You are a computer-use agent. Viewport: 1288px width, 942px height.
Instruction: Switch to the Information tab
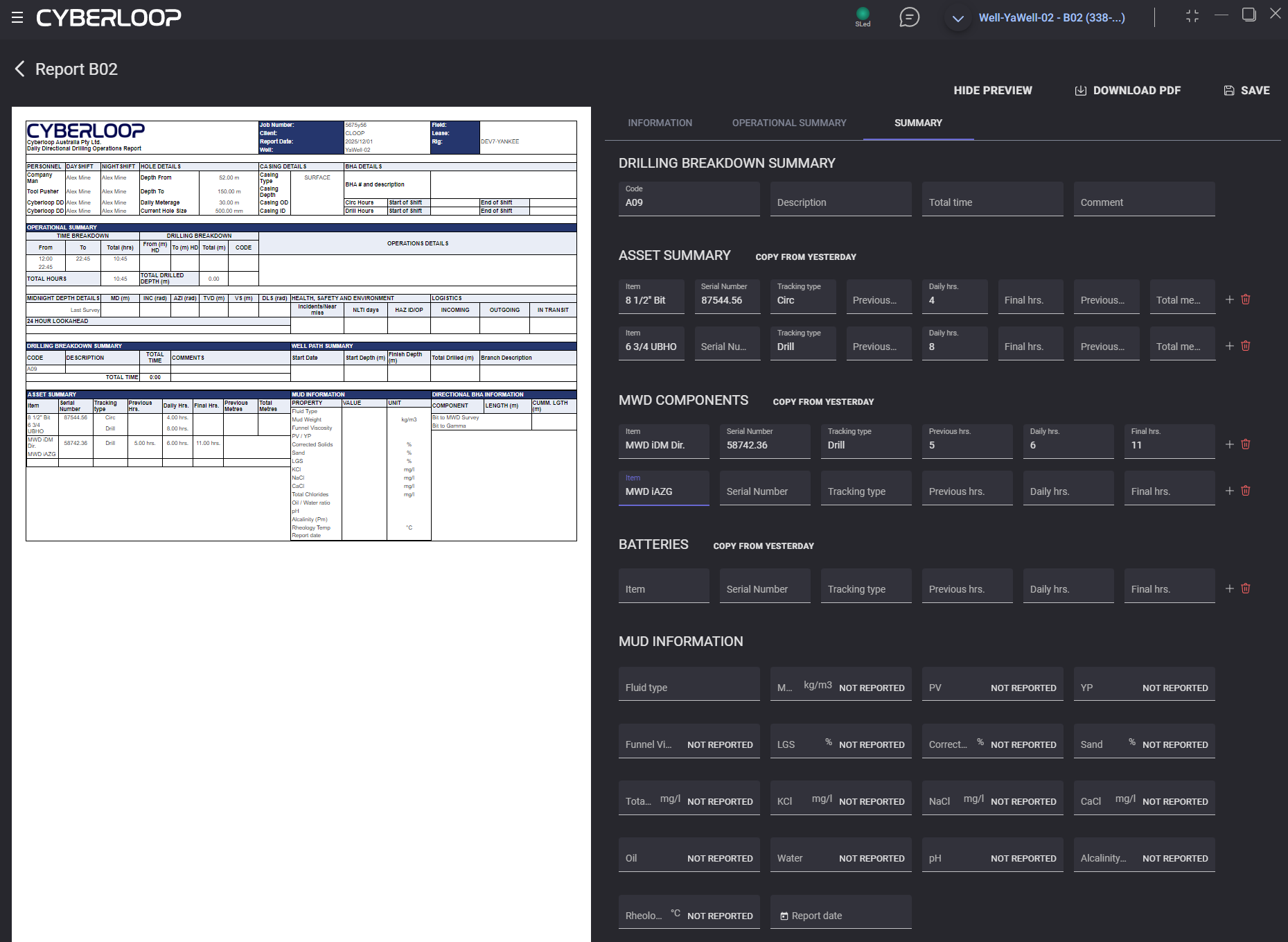click(660, 123)
